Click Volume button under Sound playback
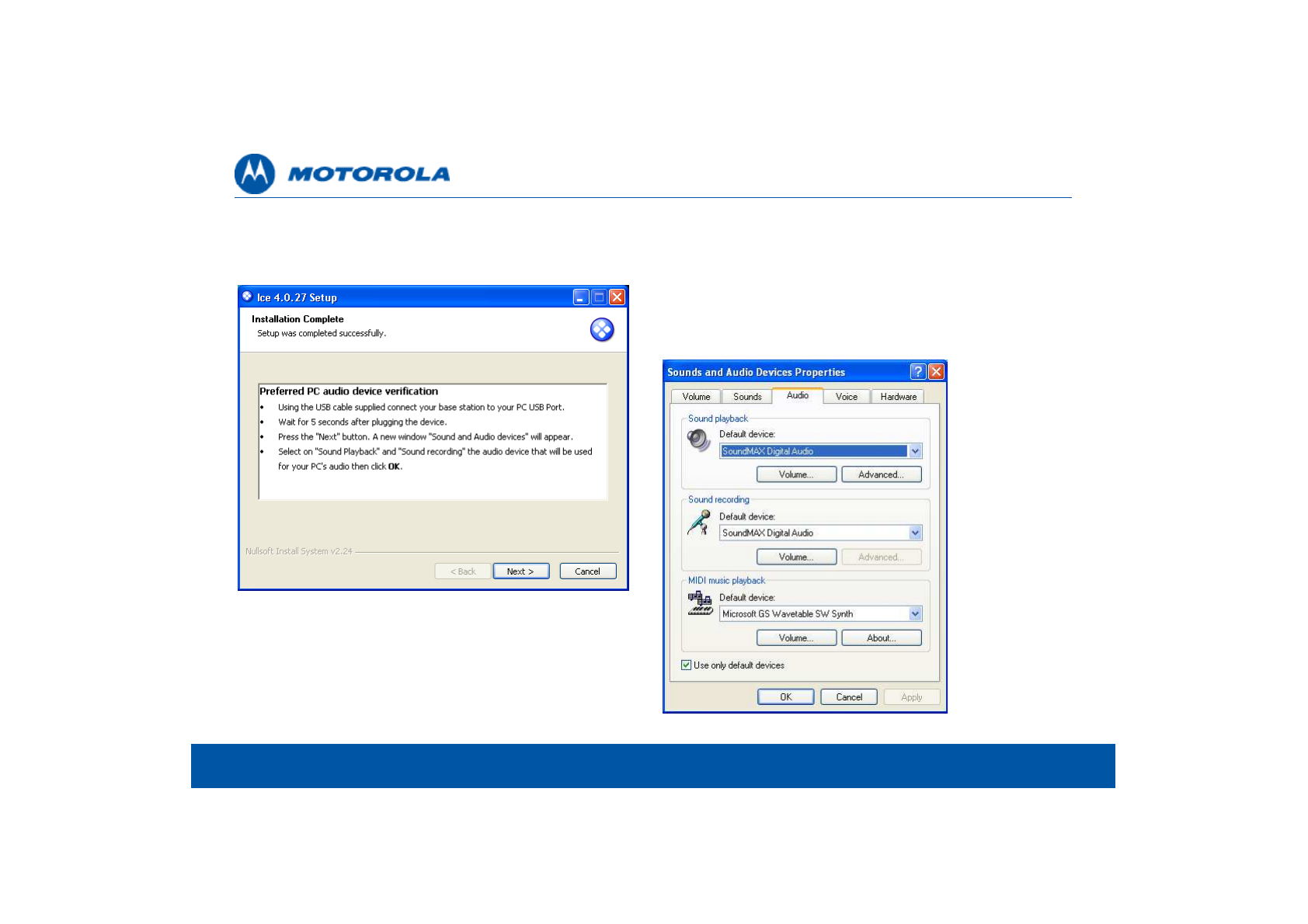 click(796, 474)
